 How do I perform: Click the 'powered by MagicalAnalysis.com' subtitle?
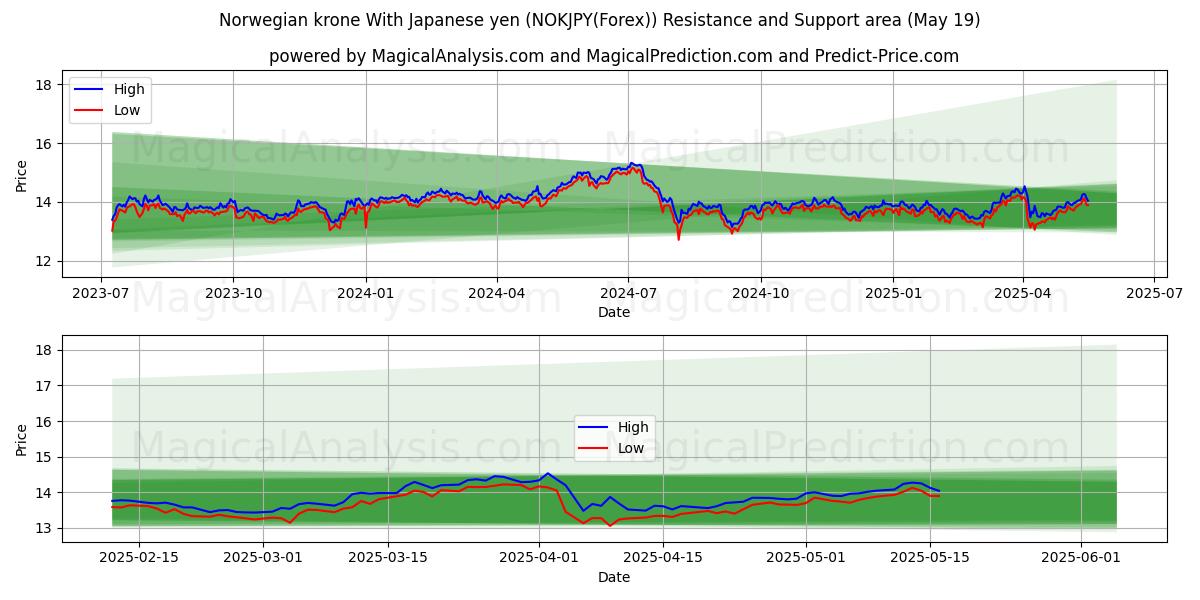click(x=614, y=56)
